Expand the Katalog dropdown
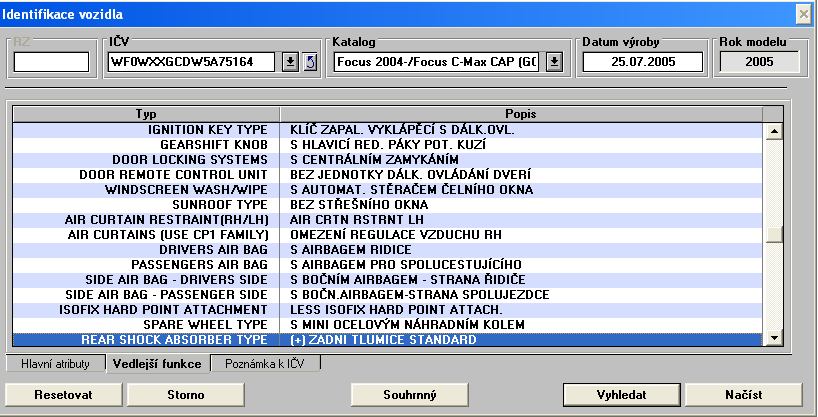This screenshot has width=818, height=417. pyautogui.click(x=554, y=62)
